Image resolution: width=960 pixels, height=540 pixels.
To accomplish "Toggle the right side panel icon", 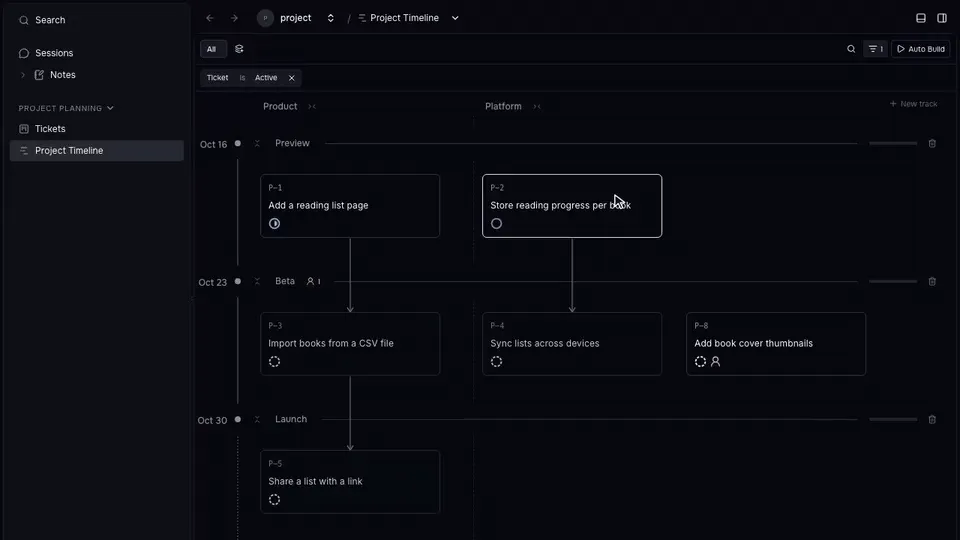I will (942, 18).
